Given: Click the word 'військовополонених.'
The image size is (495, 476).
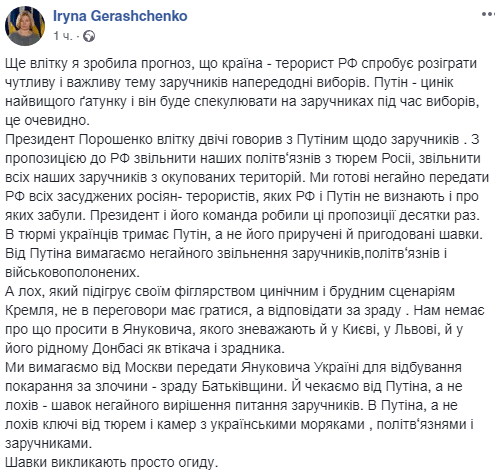Looking at the screenshot, I should [x=72, y=273].
